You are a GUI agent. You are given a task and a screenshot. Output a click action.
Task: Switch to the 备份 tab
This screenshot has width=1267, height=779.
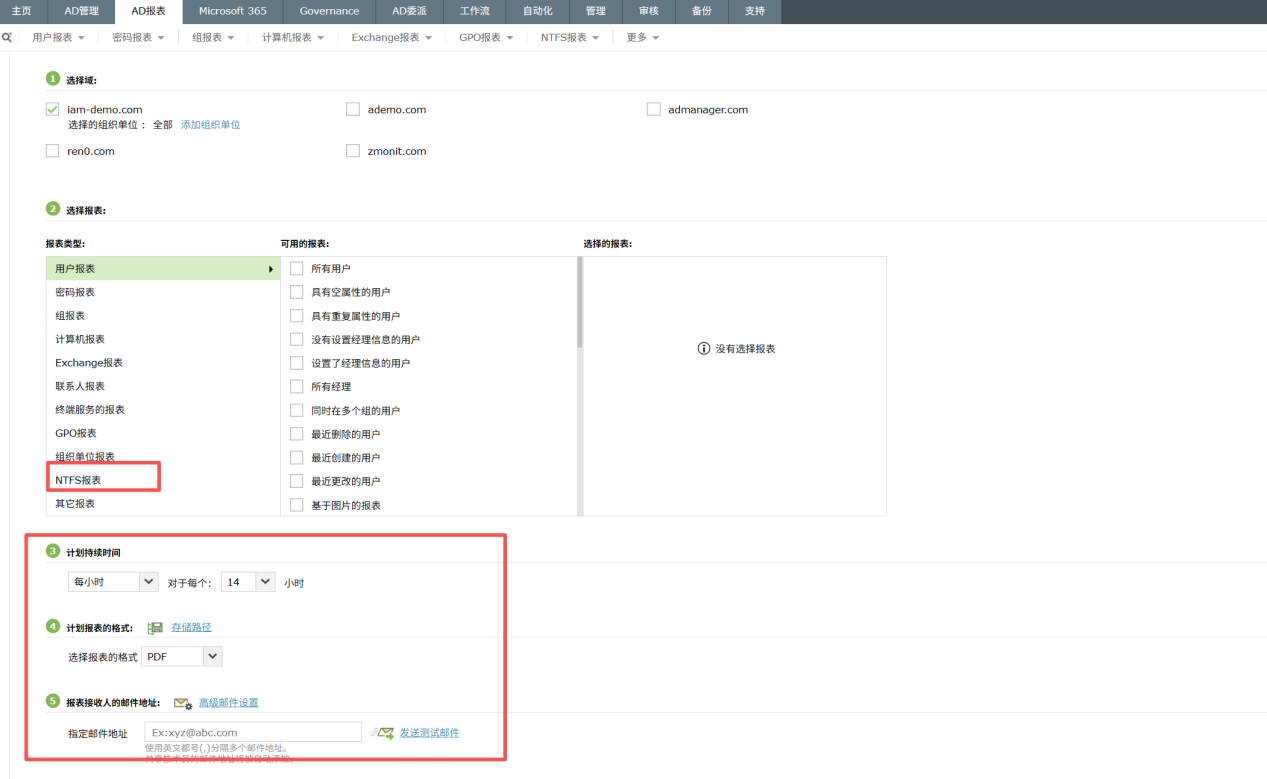(702, 11)
